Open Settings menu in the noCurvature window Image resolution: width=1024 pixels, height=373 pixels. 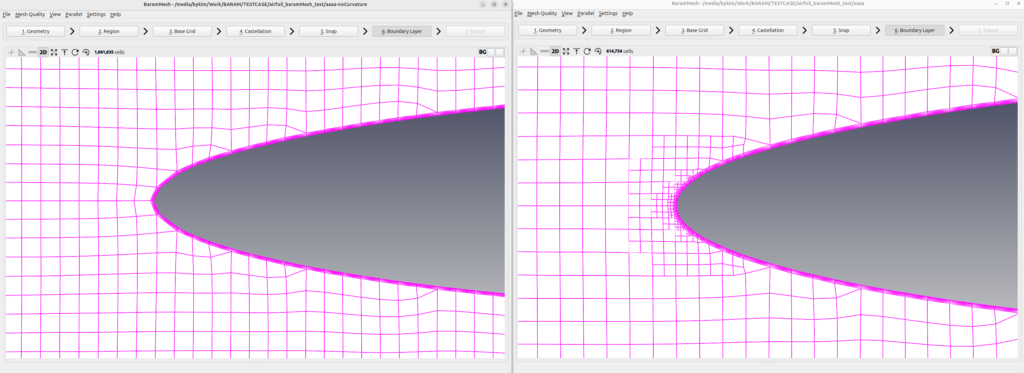[95, 14]
